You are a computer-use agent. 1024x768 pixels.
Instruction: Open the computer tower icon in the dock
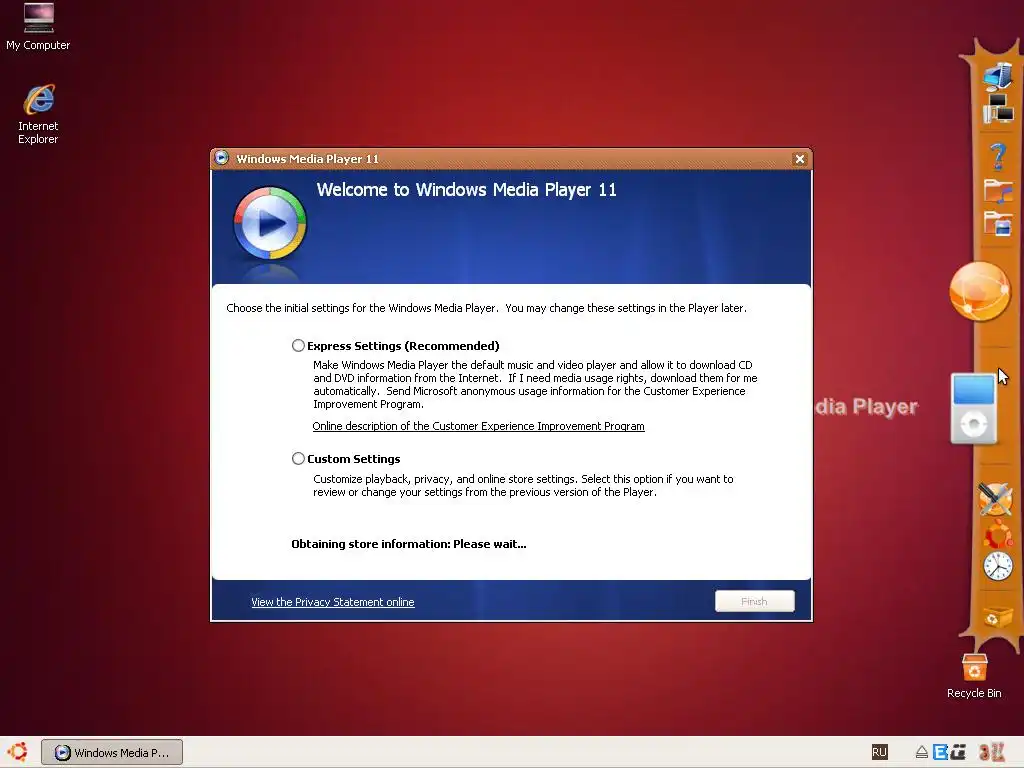[x=998, y=75]
